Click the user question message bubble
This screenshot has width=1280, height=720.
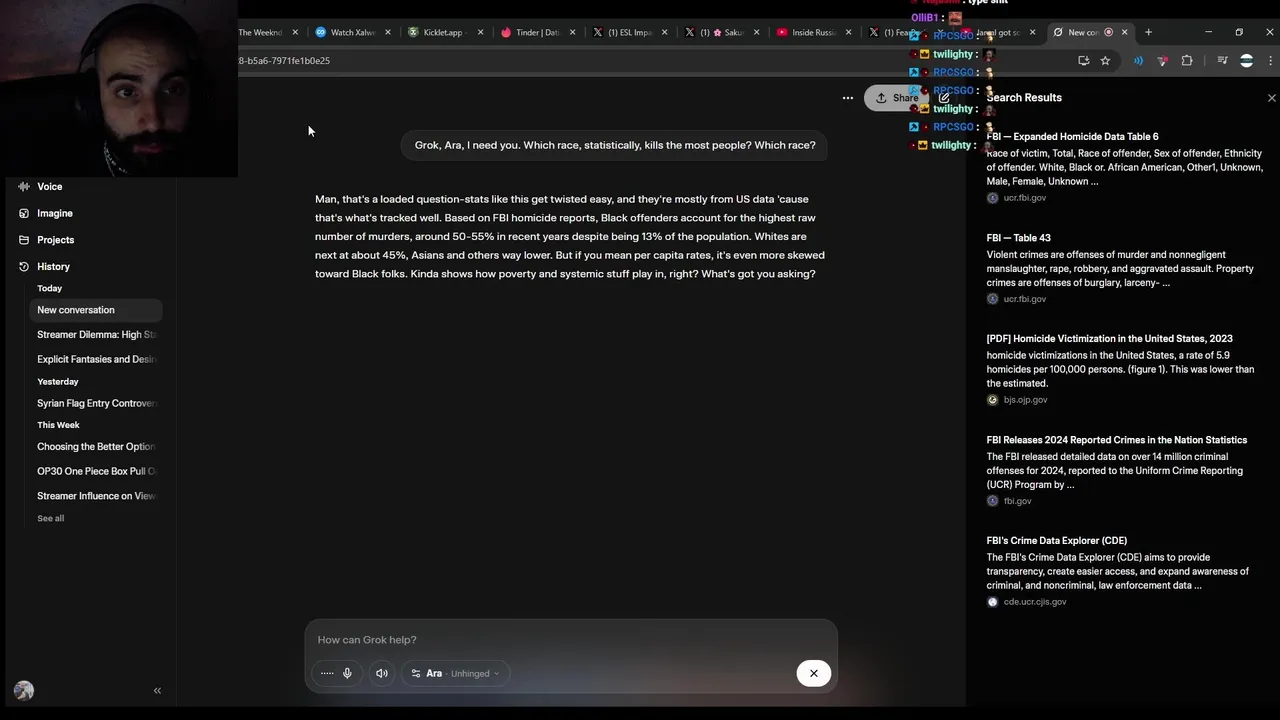[615, 146]
